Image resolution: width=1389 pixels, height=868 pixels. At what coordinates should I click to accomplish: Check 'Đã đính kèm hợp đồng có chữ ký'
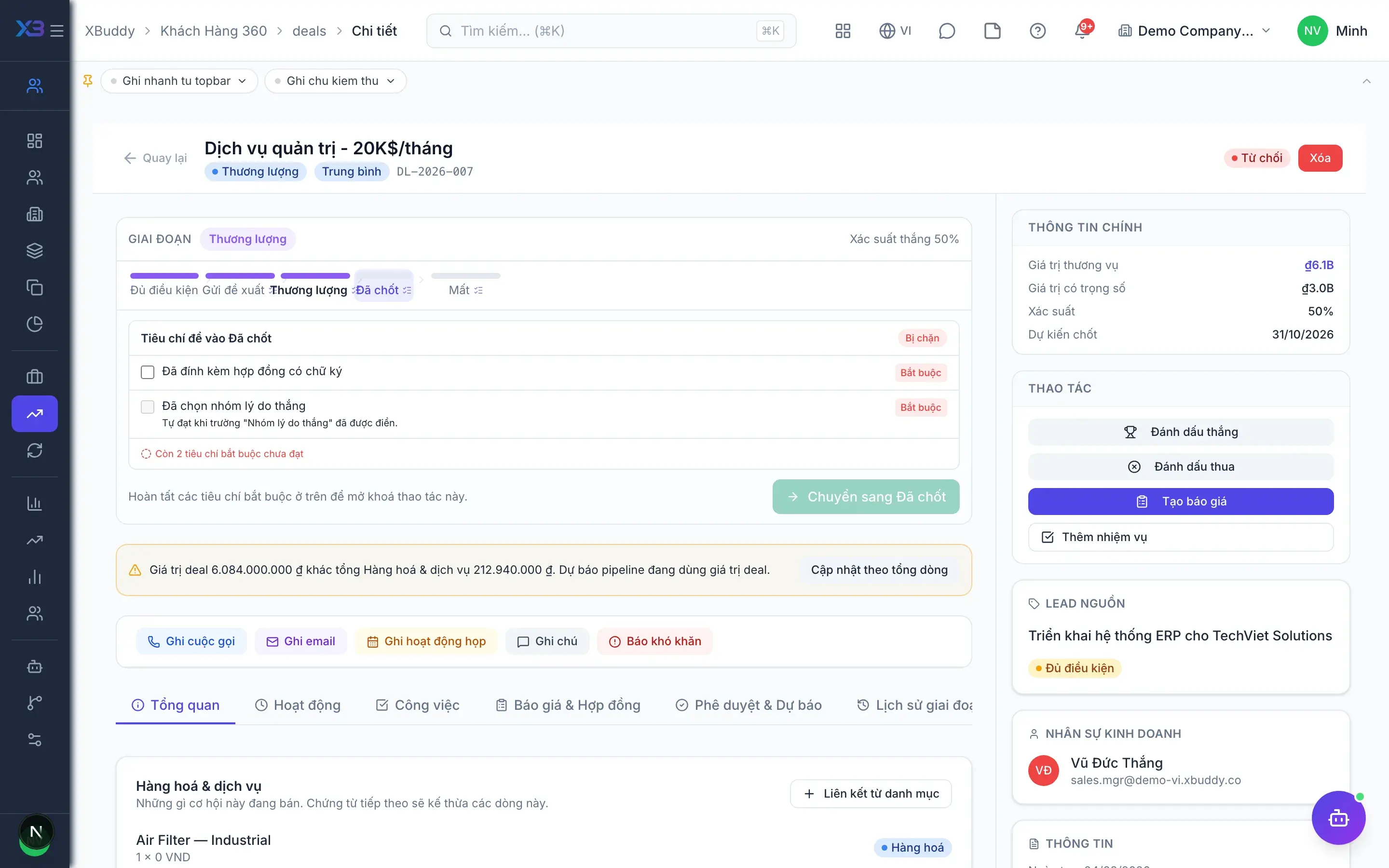point(148,372)
